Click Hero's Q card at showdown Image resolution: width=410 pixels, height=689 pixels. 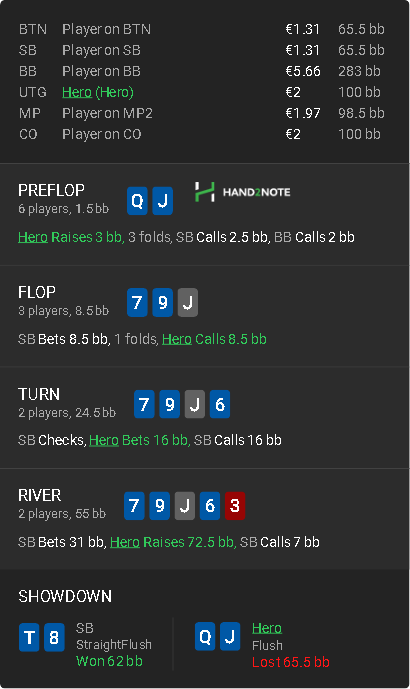point(205,636)
